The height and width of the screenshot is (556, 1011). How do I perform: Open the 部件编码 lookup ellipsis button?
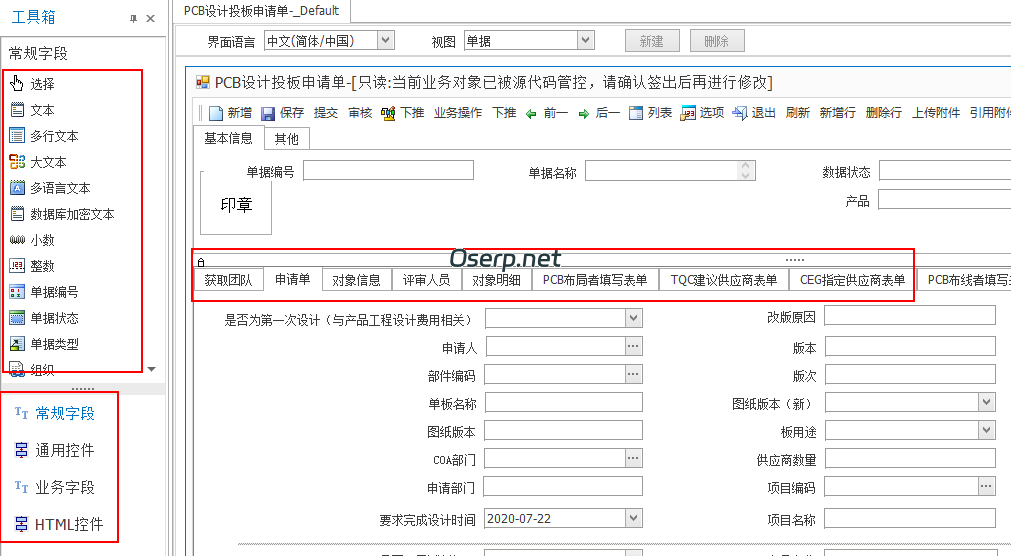[633, 374]
